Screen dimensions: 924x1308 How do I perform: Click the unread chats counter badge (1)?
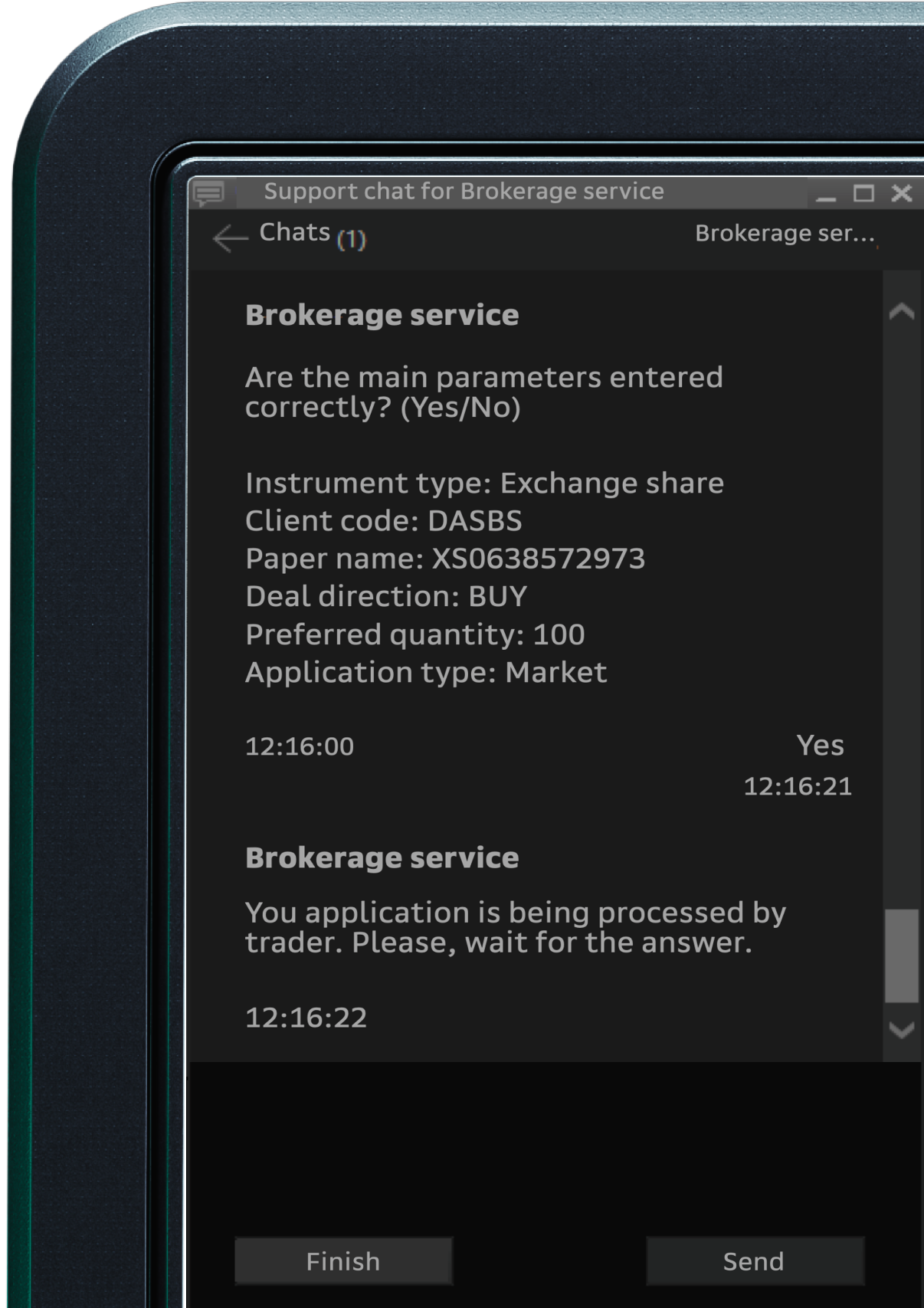pos(352,240)
